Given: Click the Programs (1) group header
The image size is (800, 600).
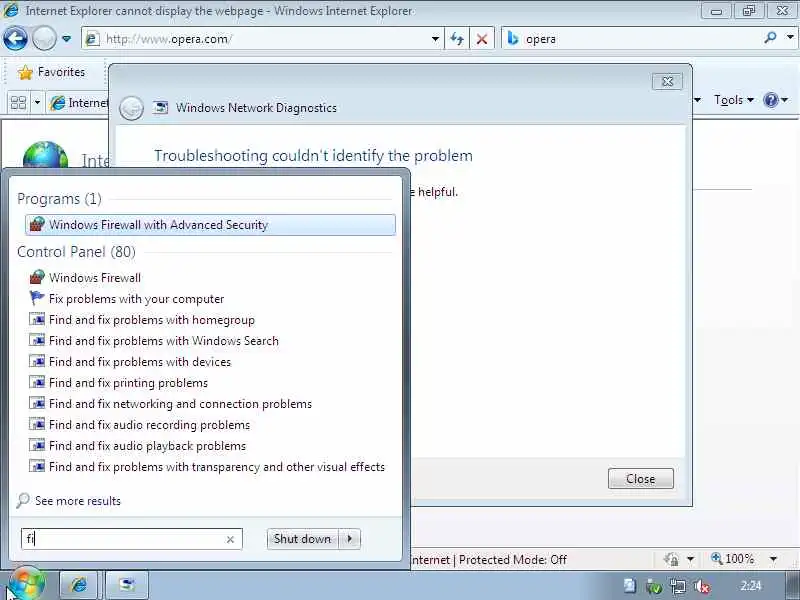Looking at the screenshot, I should (59, 199).
